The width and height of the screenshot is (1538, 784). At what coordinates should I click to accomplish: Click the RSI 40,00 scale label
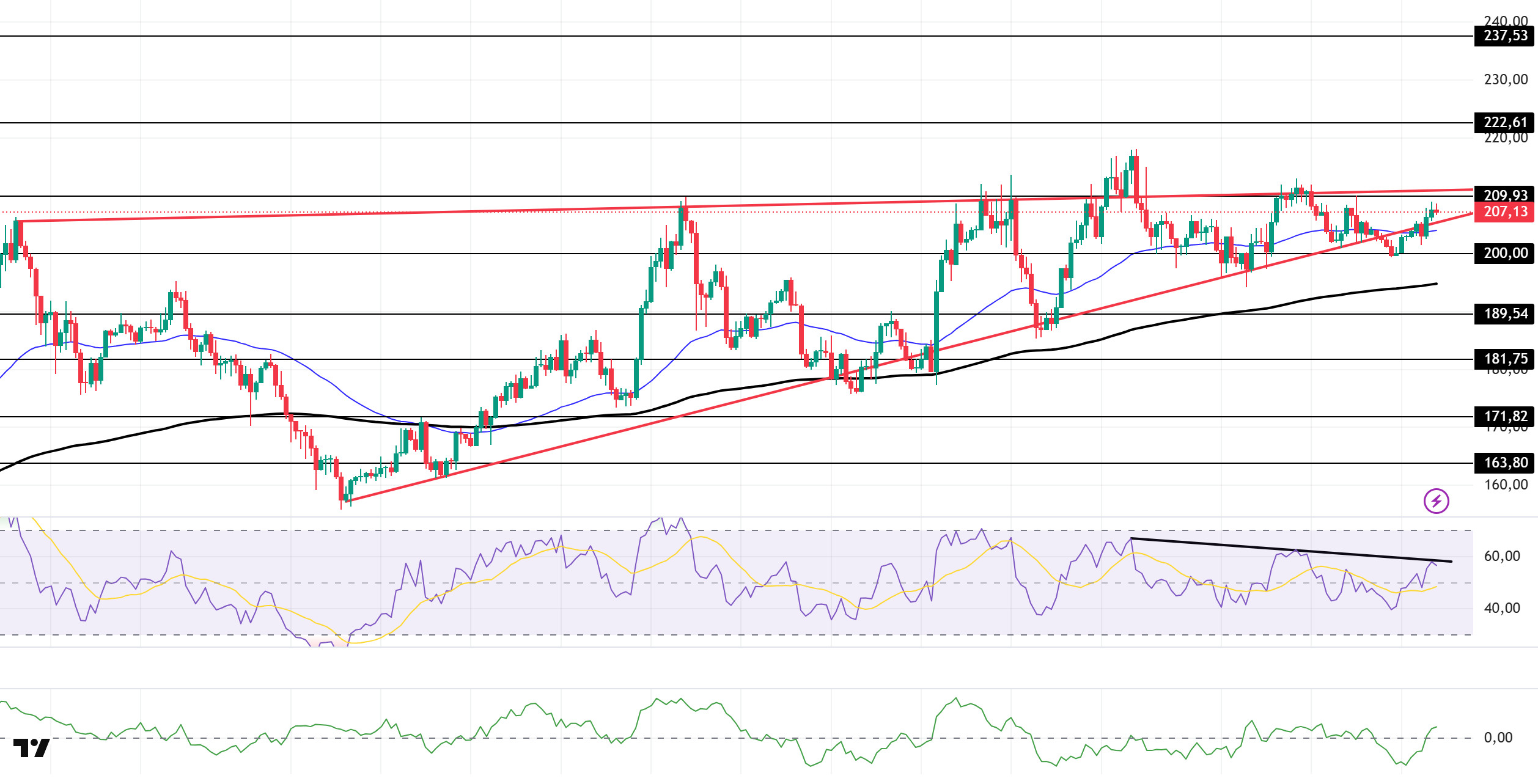[x=1502, y=609]
